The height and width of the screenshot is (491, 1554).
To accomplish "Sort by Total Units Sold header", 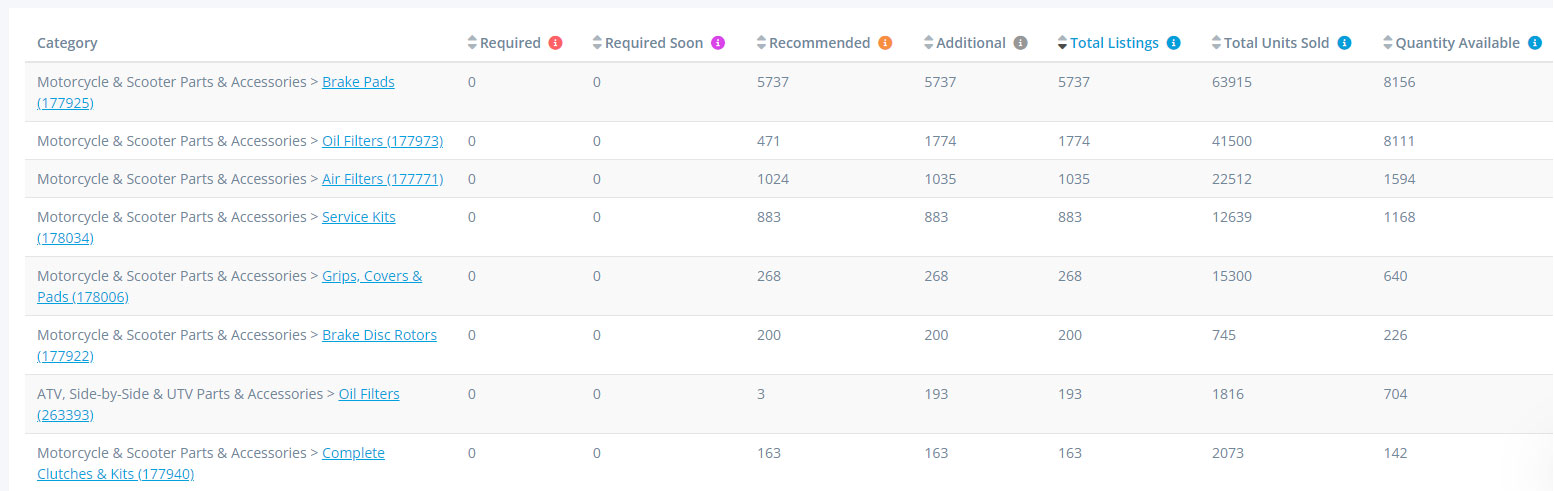I will coord(1270,43).
